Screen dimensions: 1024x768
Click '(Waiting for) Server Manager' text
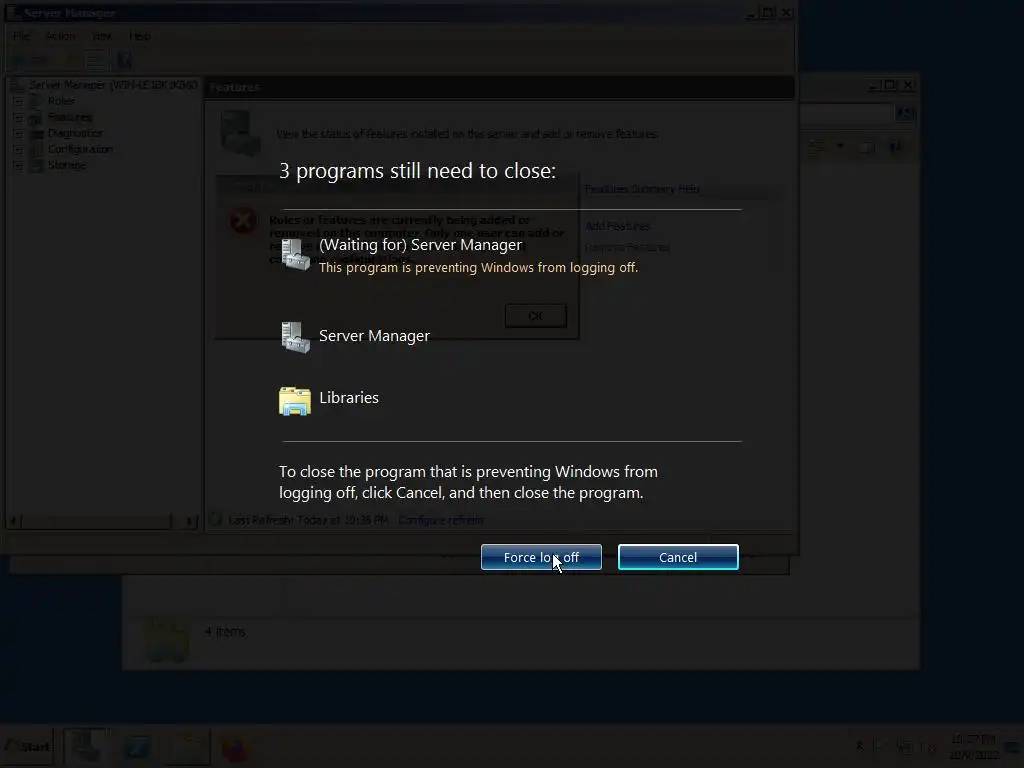point(421,245)
